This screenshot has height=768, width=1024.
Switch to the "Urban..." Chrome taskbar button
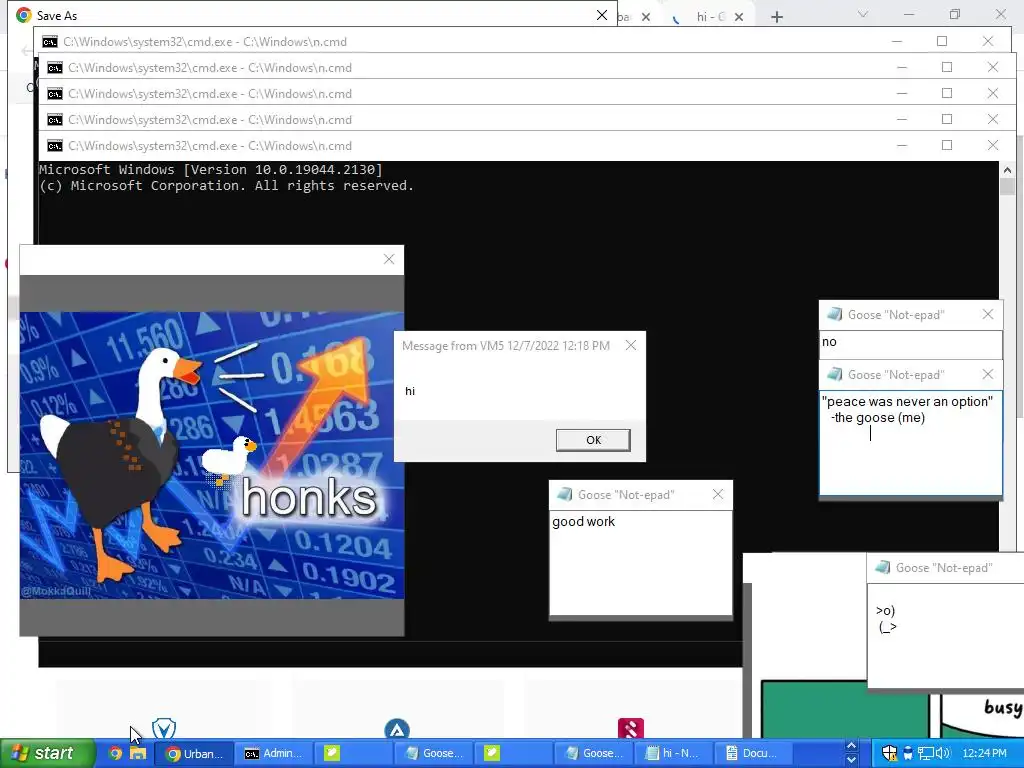(x=193, y=754)
